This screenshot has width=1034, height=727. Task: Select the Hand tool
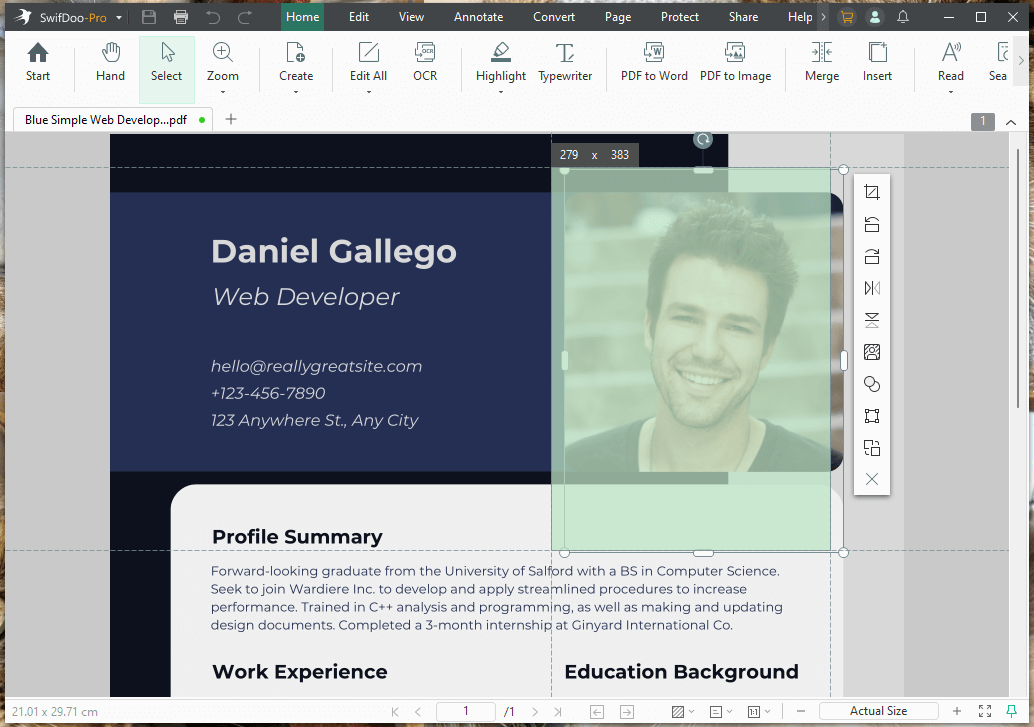pos(110,63)
